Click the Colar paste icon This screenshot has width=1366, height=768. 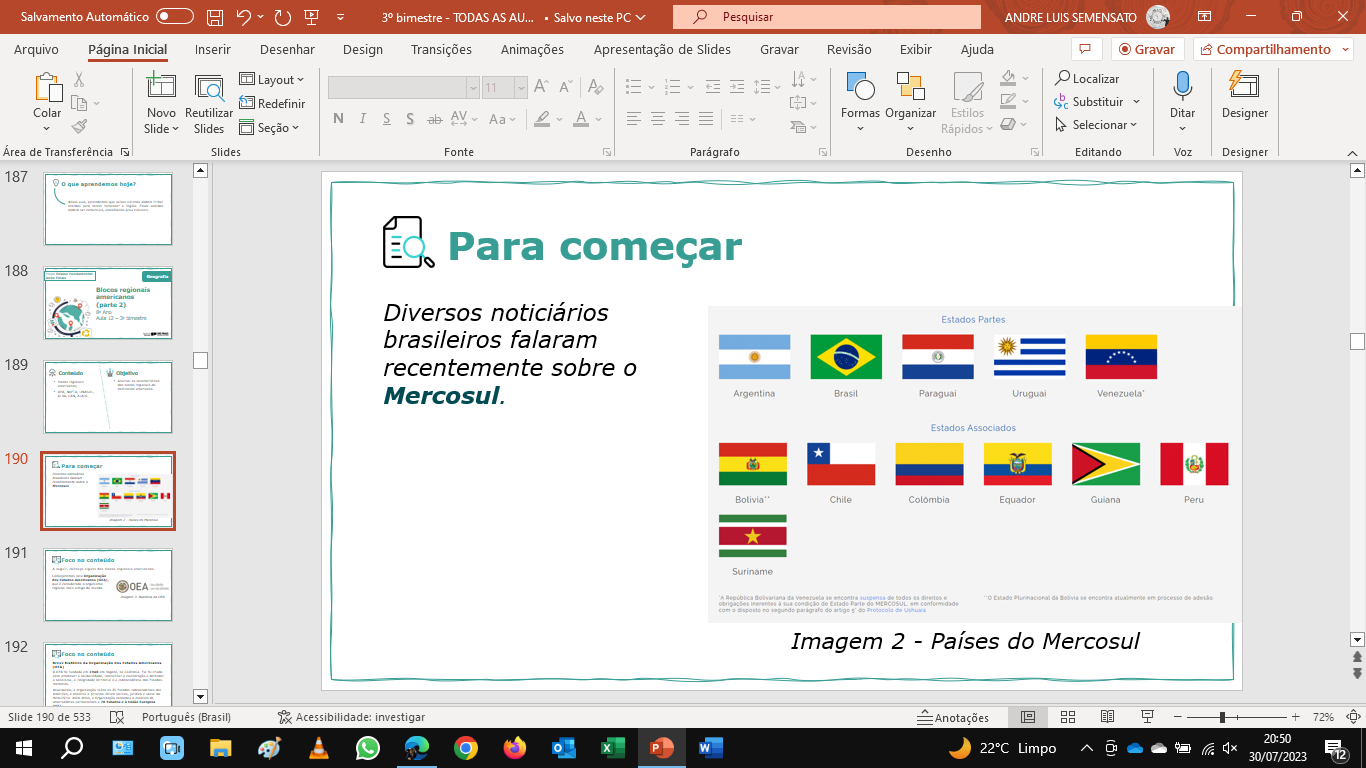click(47, 88)
